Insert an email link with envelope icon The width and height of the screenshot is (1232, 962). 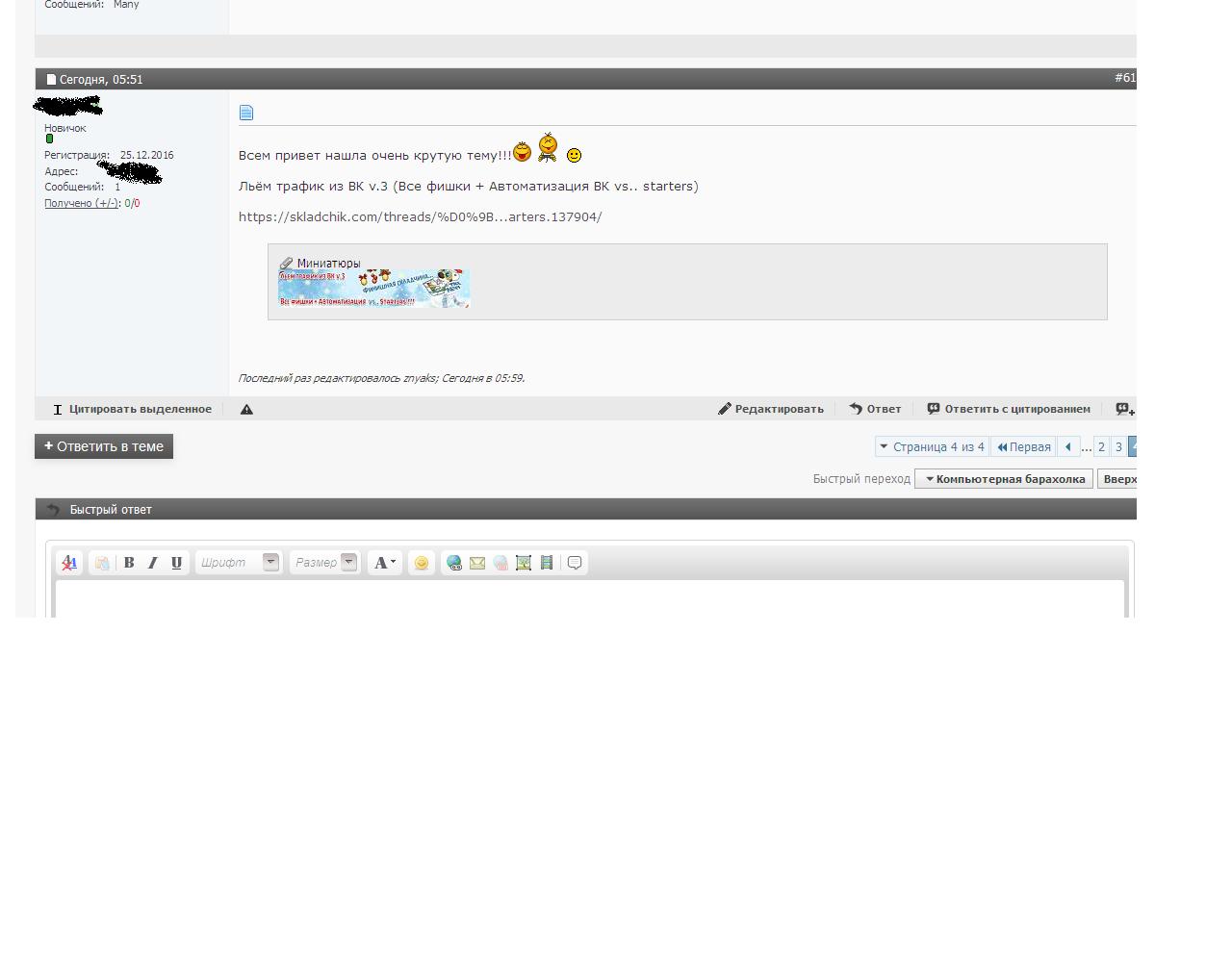point(476,563)
